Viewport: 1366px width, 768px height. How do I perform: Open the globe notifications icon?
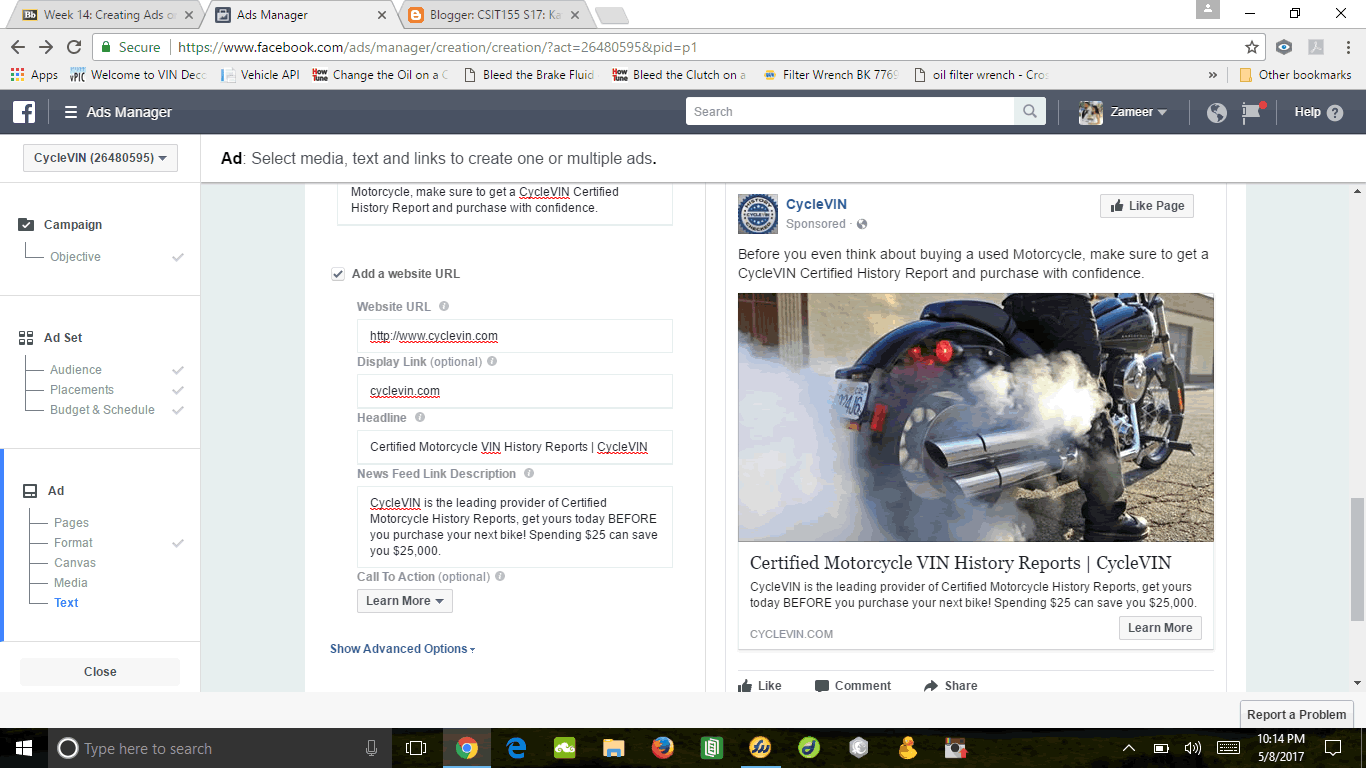(1217, 112)
